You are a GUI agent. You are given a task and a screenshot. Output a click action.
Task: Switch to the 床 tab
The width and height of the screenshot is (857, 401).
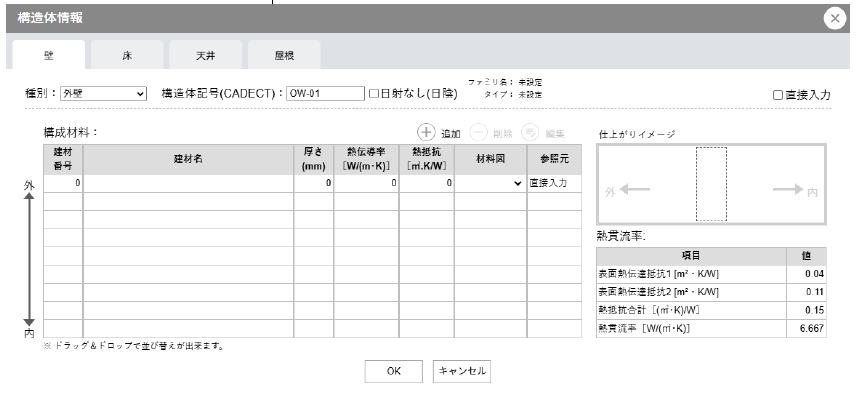coord(127,57)
